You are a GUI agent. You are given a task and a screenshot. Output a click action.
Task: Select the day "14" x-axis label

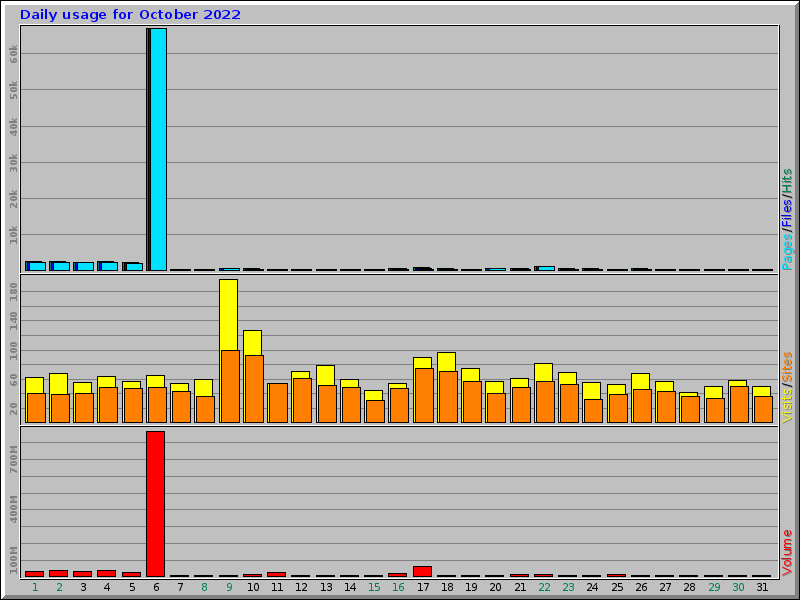point(350,587)
